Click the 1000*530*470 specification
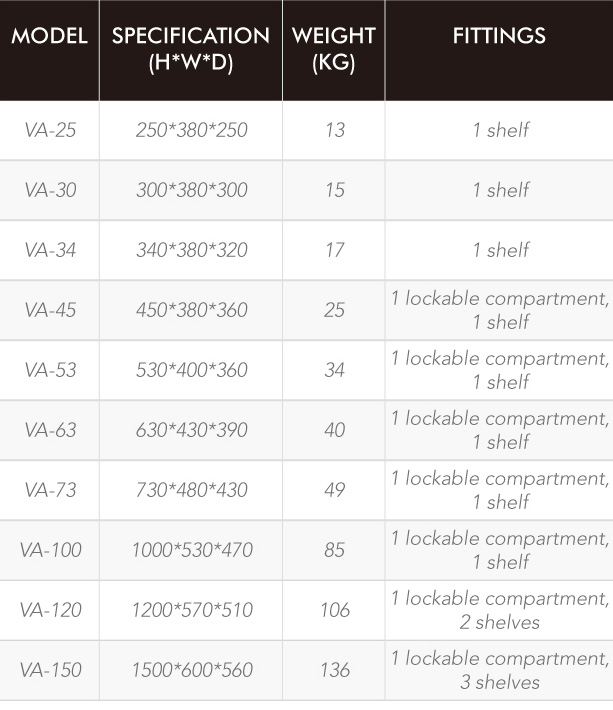 (192, 550)
